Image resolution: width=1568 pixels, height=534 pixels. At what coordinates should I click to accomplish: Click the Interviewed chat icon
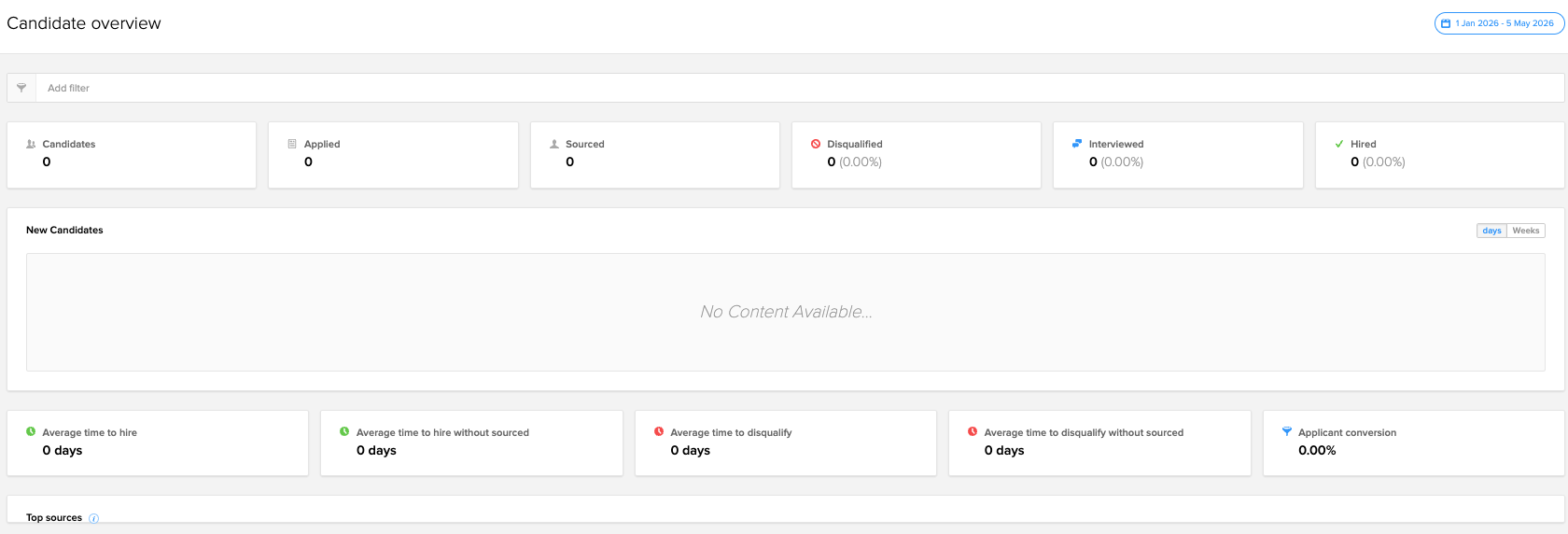[x=1077, y=144]
